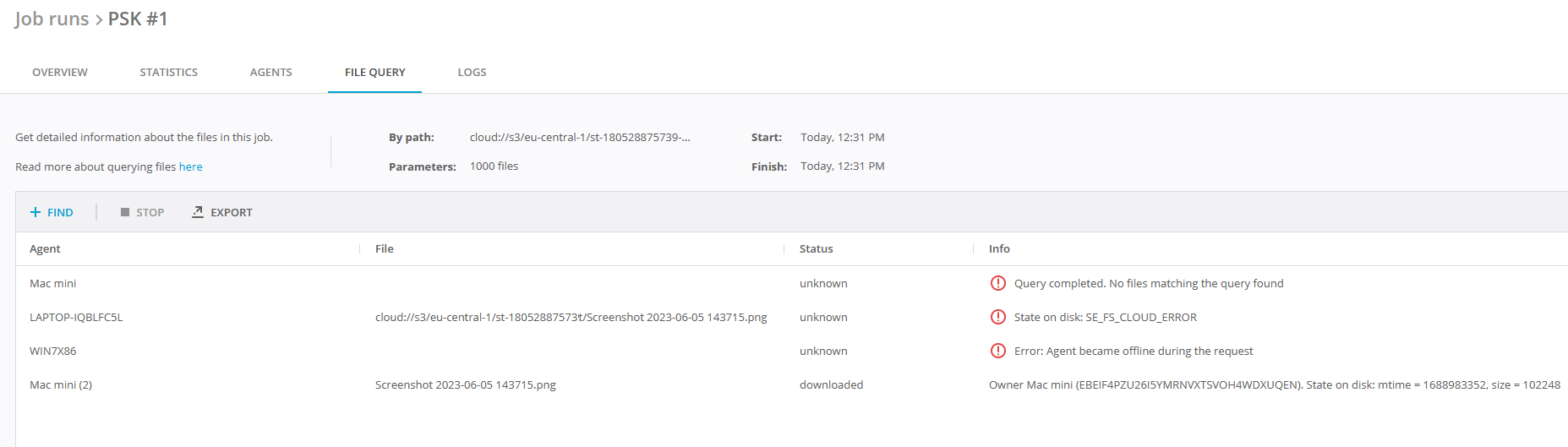The width and height of the screenshot is (1568, 447).
Task: Select the WIN7X86 agent row
Action: coord(52,351)
